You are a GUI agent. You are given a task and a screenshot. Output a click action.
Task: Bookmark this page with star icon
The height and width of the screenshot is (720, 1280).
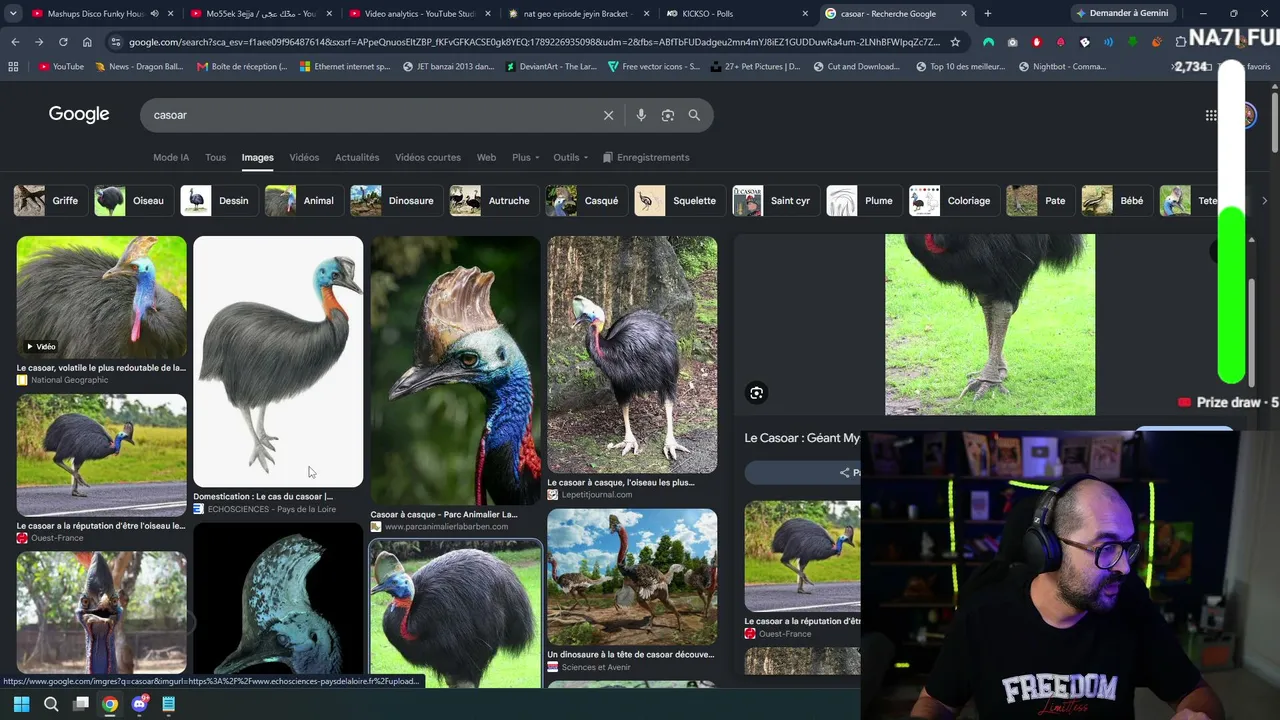955,42
